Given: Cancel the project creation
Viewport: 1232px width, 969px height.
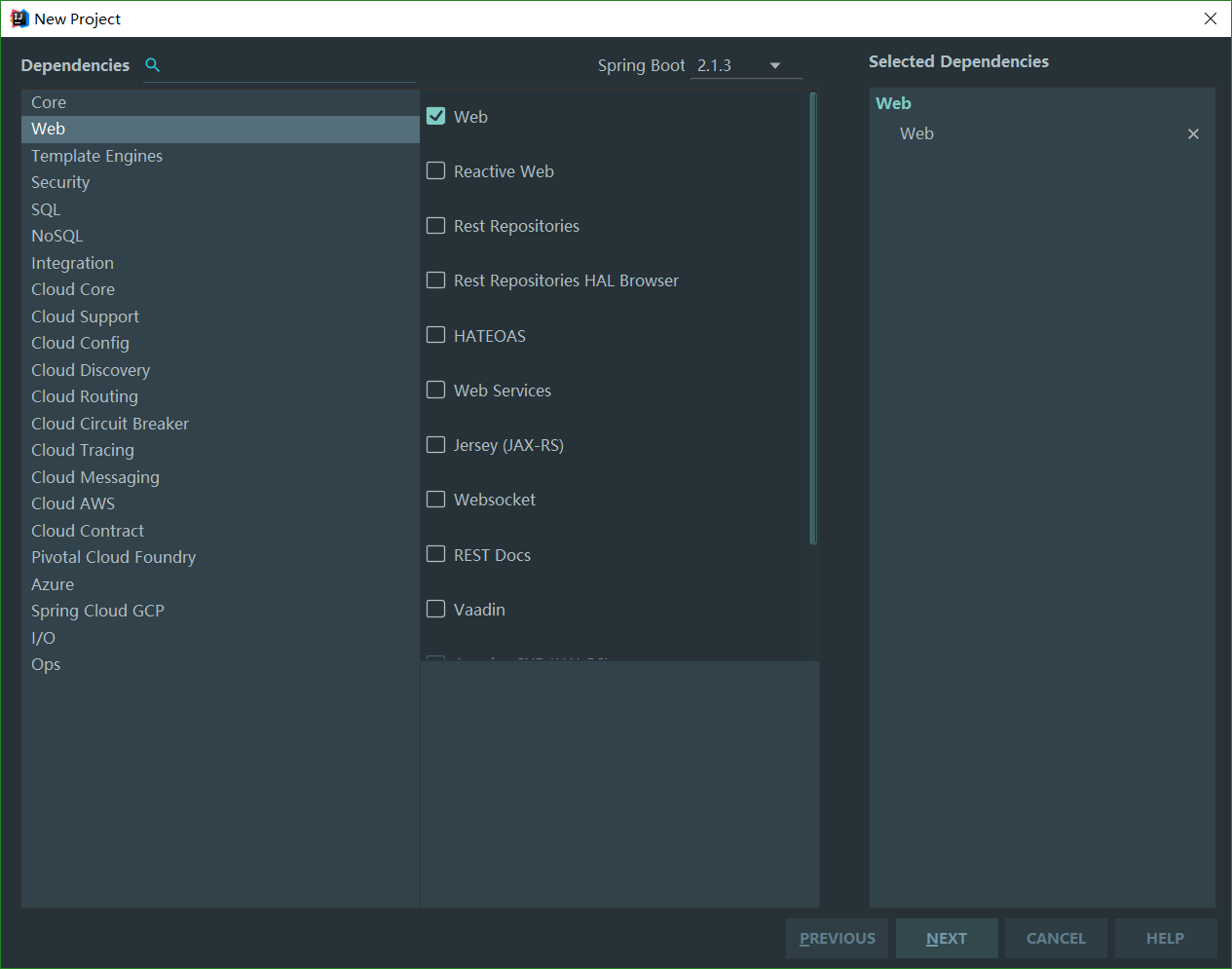Looking at the screenshot, I should tap(1056, 939).
